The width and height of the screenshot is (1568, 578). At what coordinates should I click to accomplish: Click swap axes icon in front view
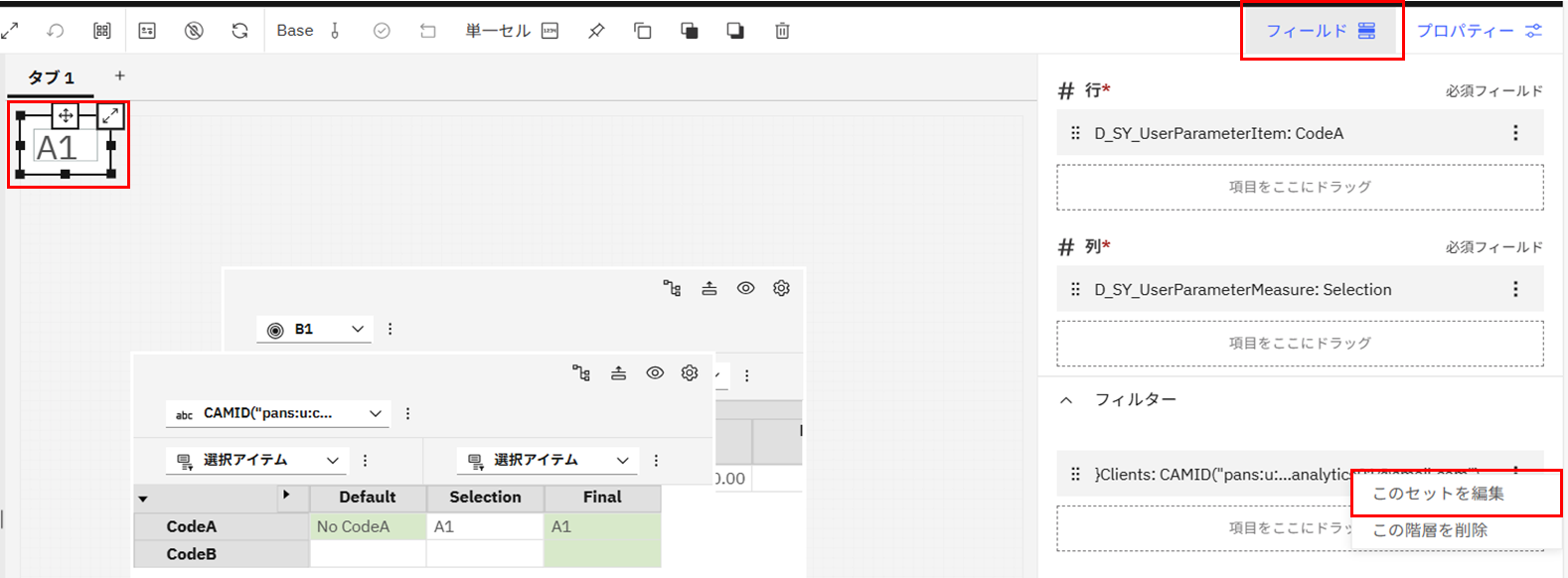pos(618,373)
